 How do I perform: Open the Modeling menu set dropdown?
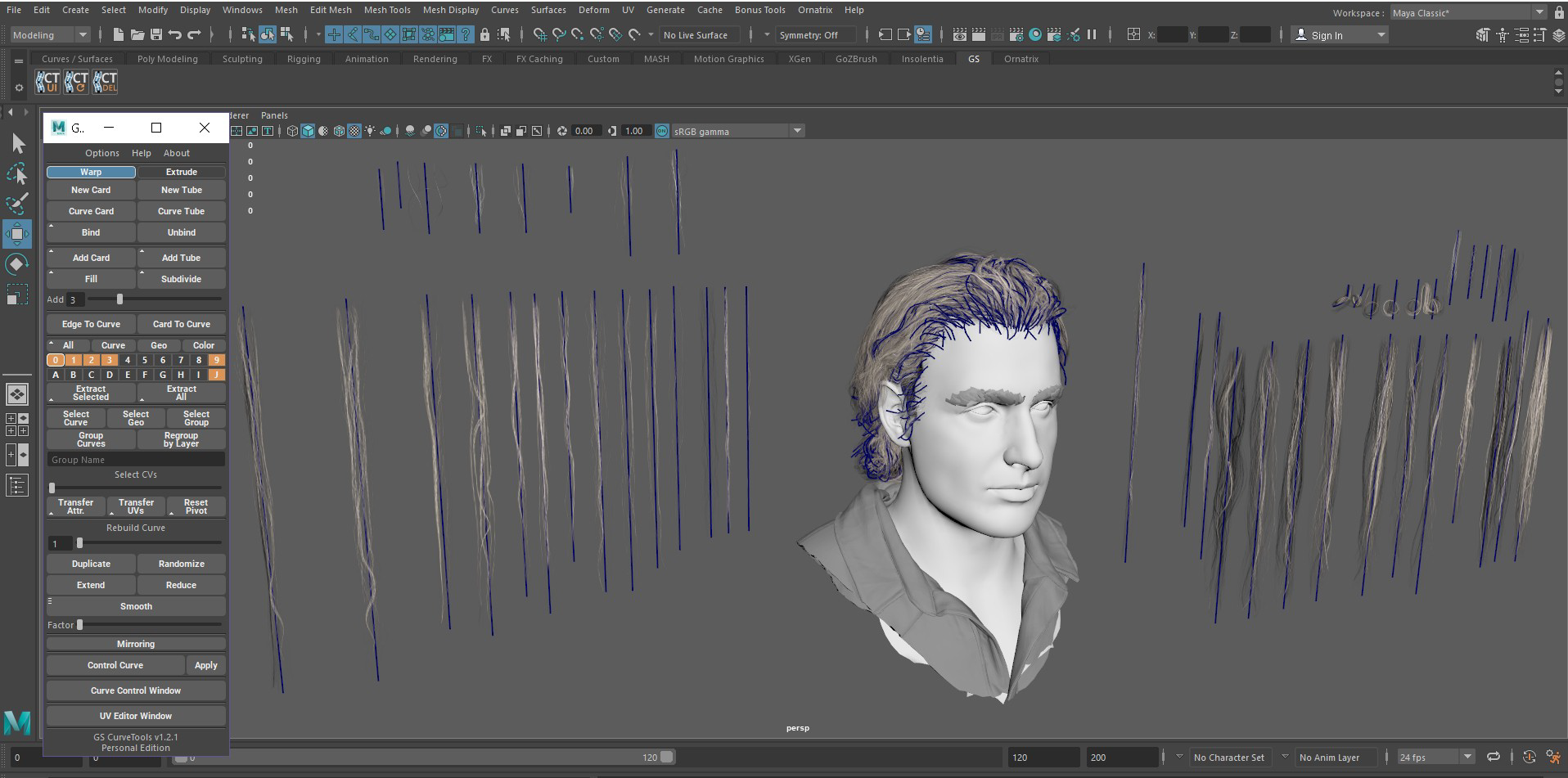tap(50, 35)
